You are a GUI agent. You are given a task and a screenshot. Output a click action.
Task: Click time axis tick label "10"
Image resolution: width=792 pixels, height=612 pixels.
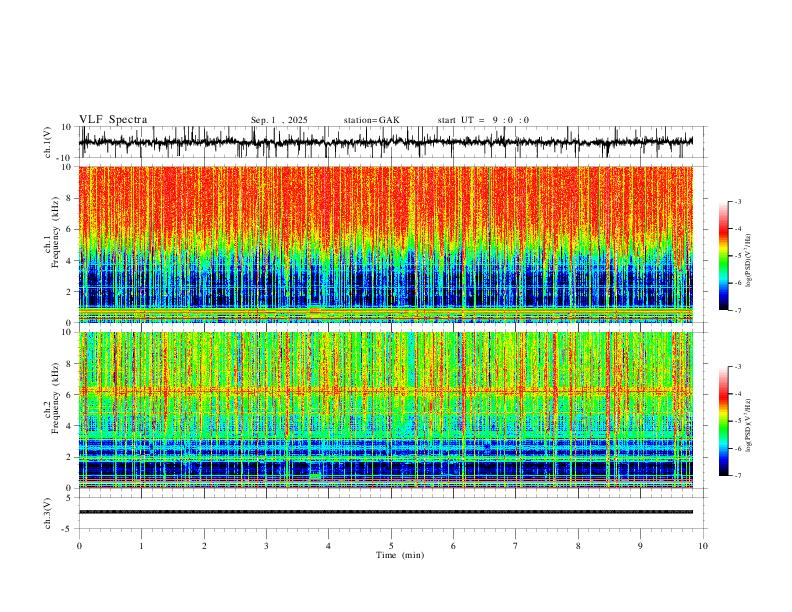point(703,546)
